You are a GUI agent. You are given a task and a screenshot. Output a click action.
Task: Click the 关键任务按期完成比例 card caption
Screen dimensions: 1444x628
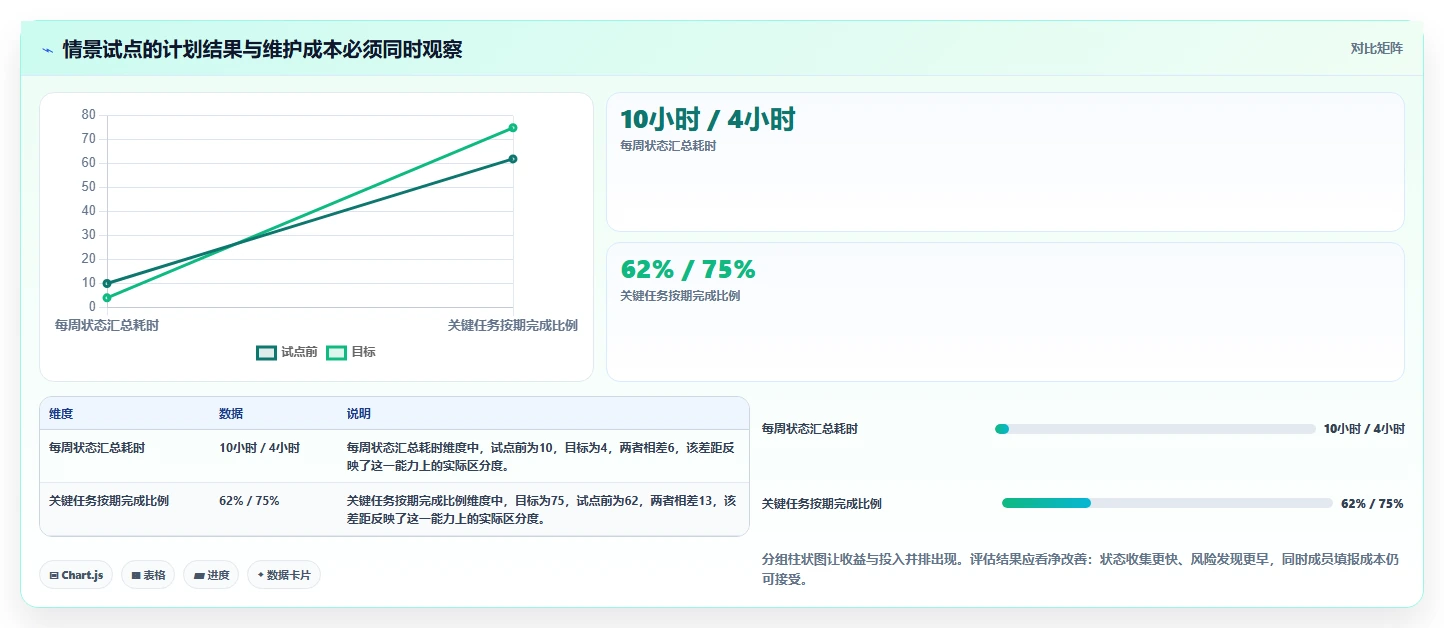click(680, 296)
